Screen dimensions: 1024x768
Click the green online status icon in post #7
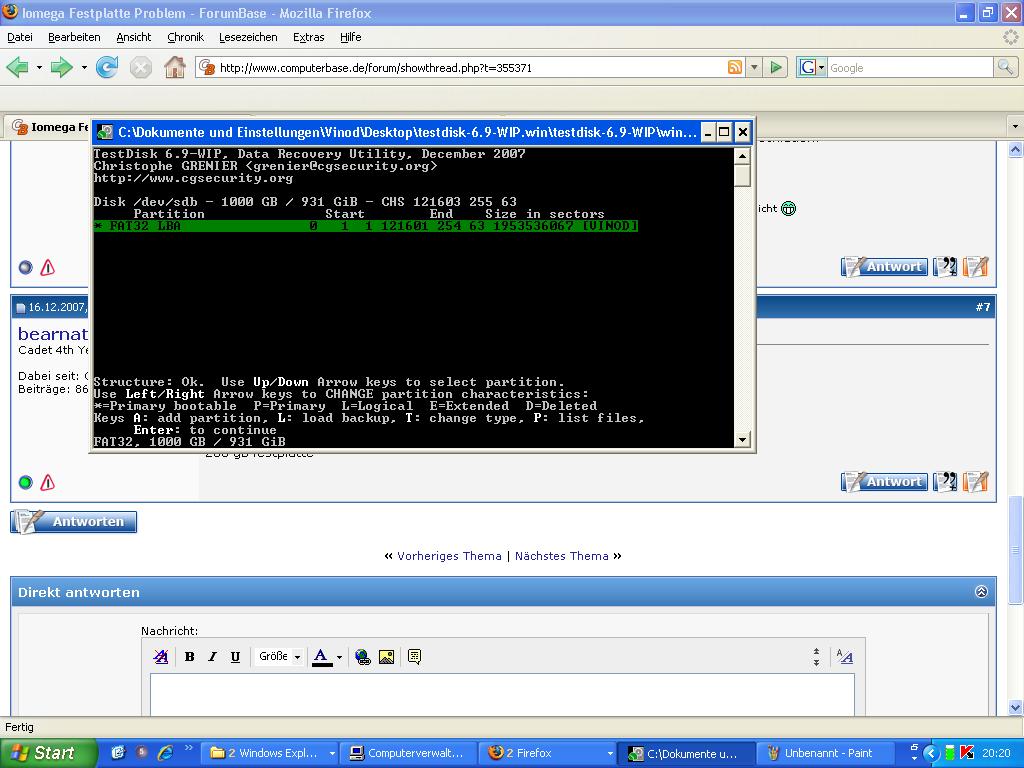(25, 483)
